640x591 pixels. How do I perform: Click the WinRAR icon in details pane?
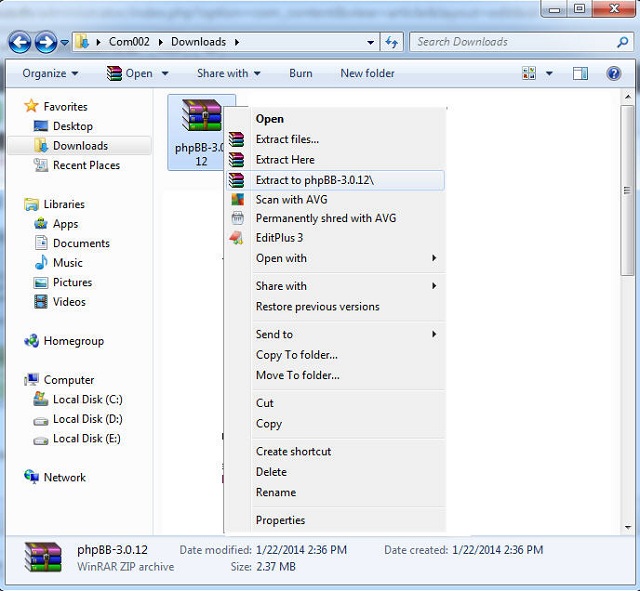43,557
